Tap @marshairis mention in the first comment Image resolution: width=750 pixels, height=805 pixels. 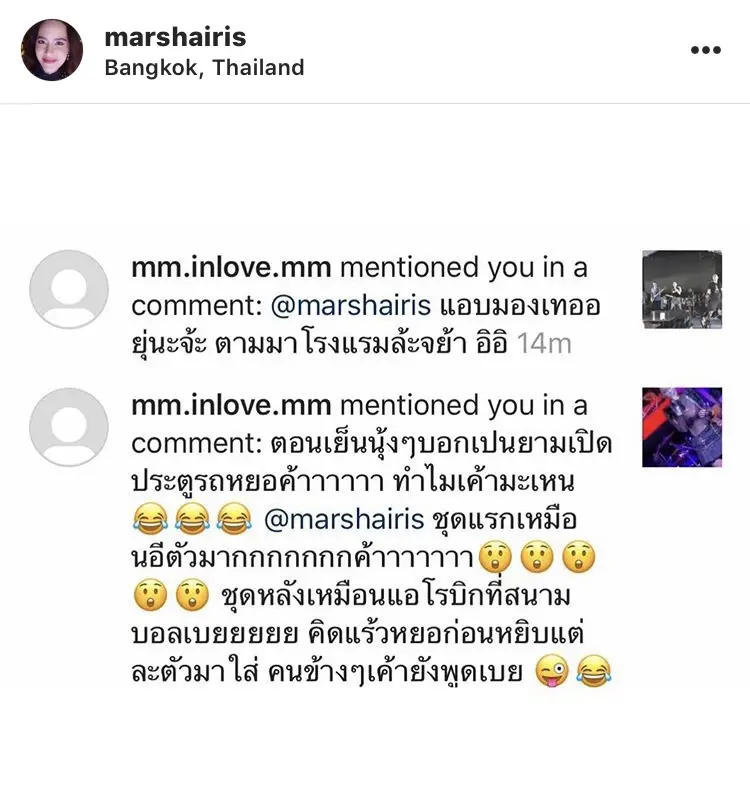tap(350, 305)
